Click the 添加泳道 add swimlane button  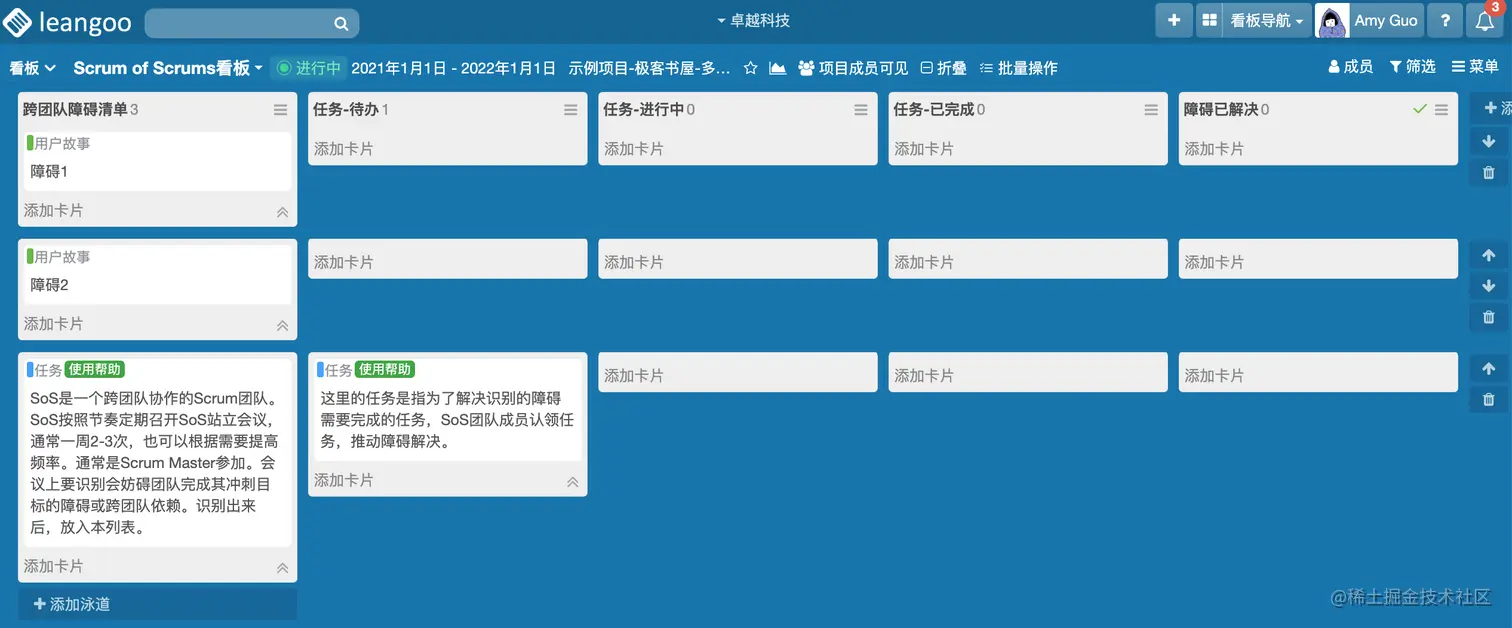click(157, 604)
